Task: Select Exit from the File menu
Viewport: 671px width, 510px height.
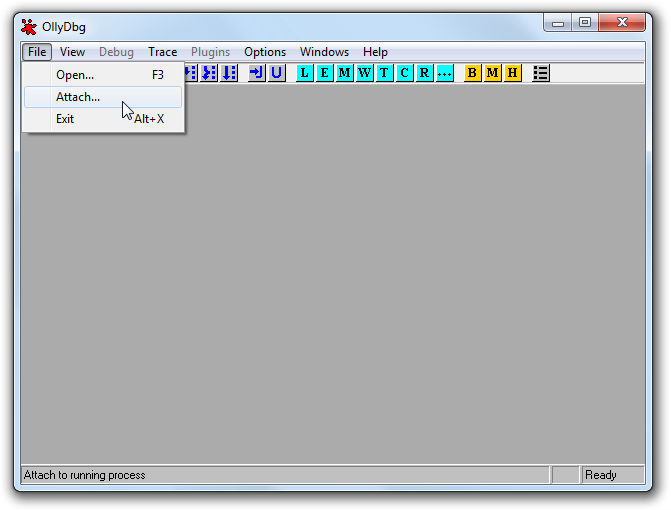Action: 103,119
